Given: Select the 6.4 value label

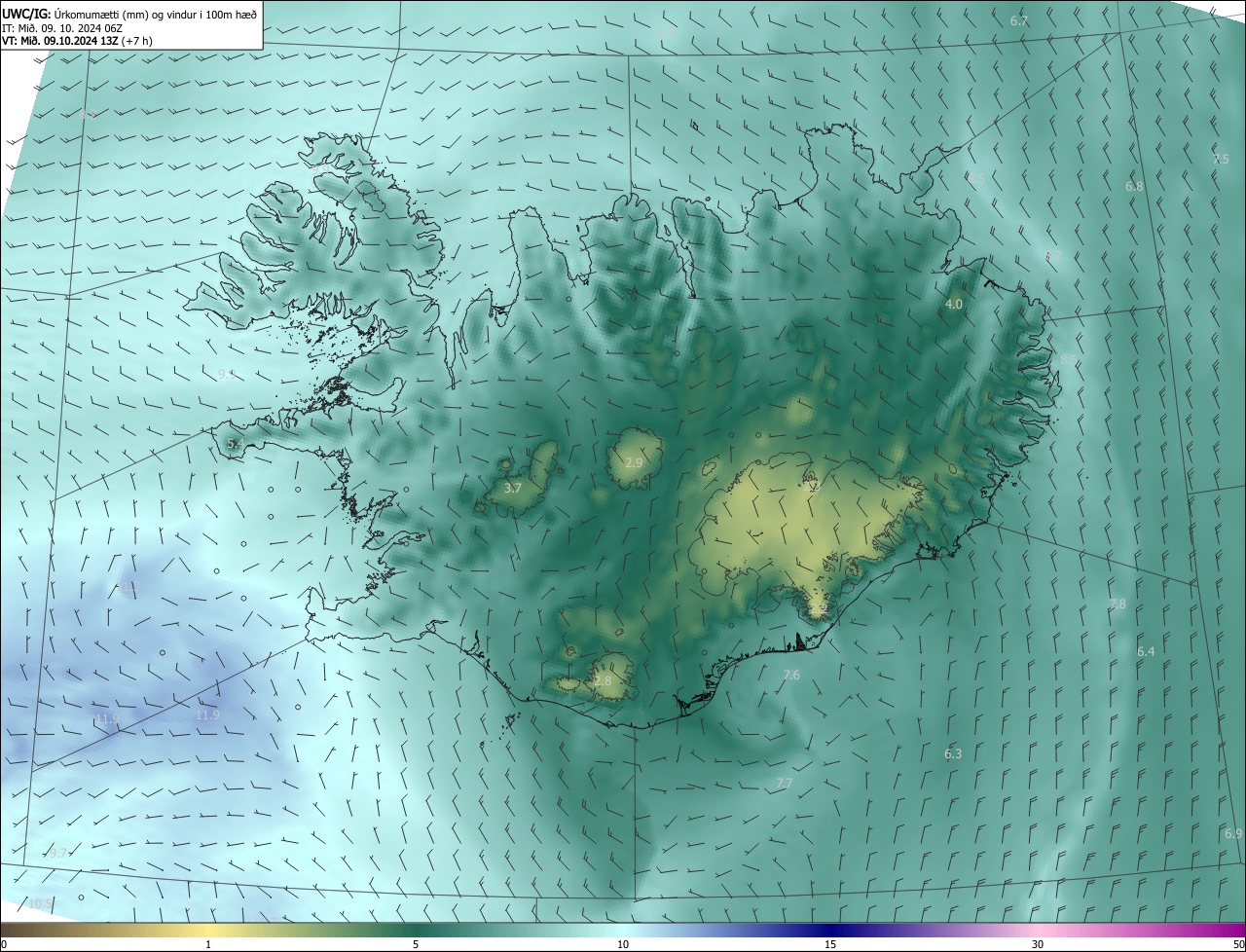Looking at the screenshot, I should 1146,651.
